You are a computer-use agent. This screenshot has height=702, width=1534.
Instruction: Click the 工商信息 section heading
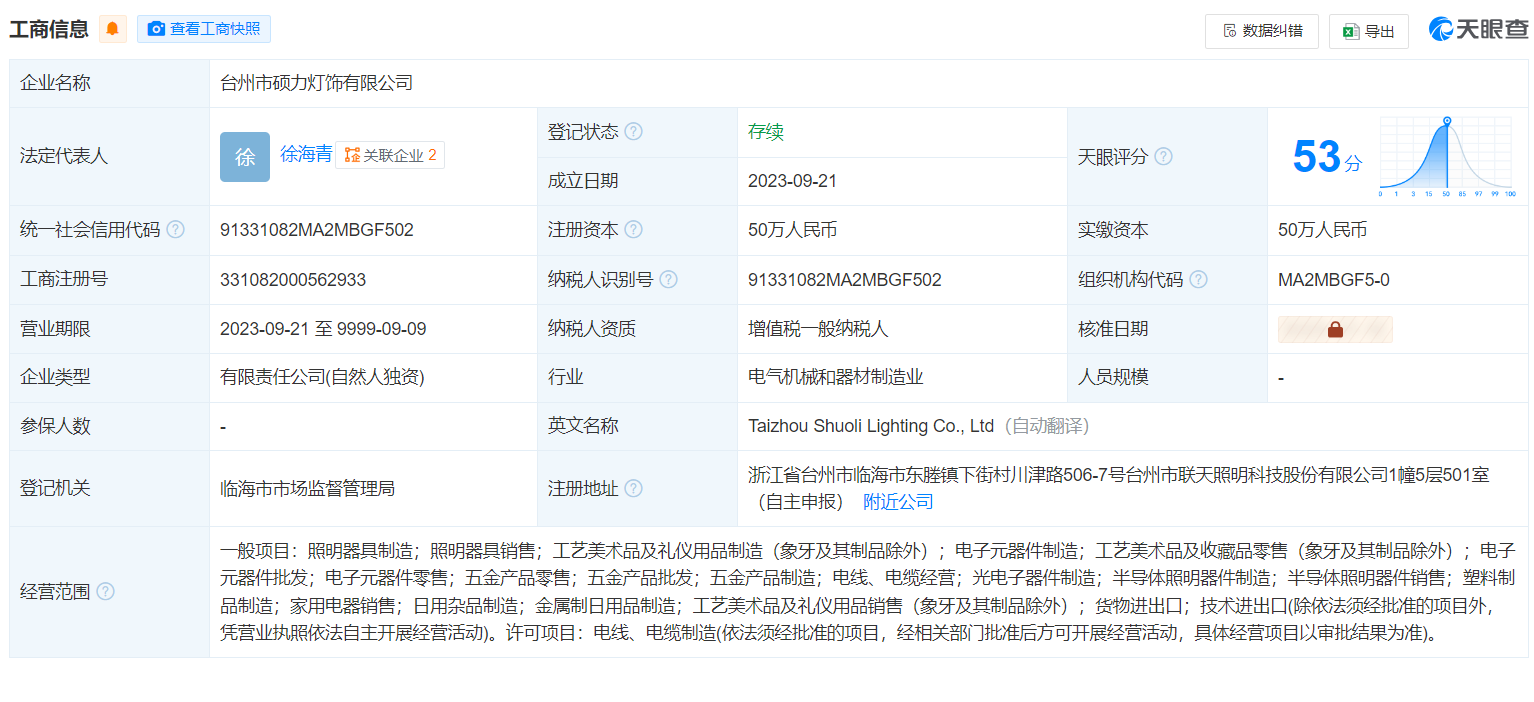click(x=50, y=29)
